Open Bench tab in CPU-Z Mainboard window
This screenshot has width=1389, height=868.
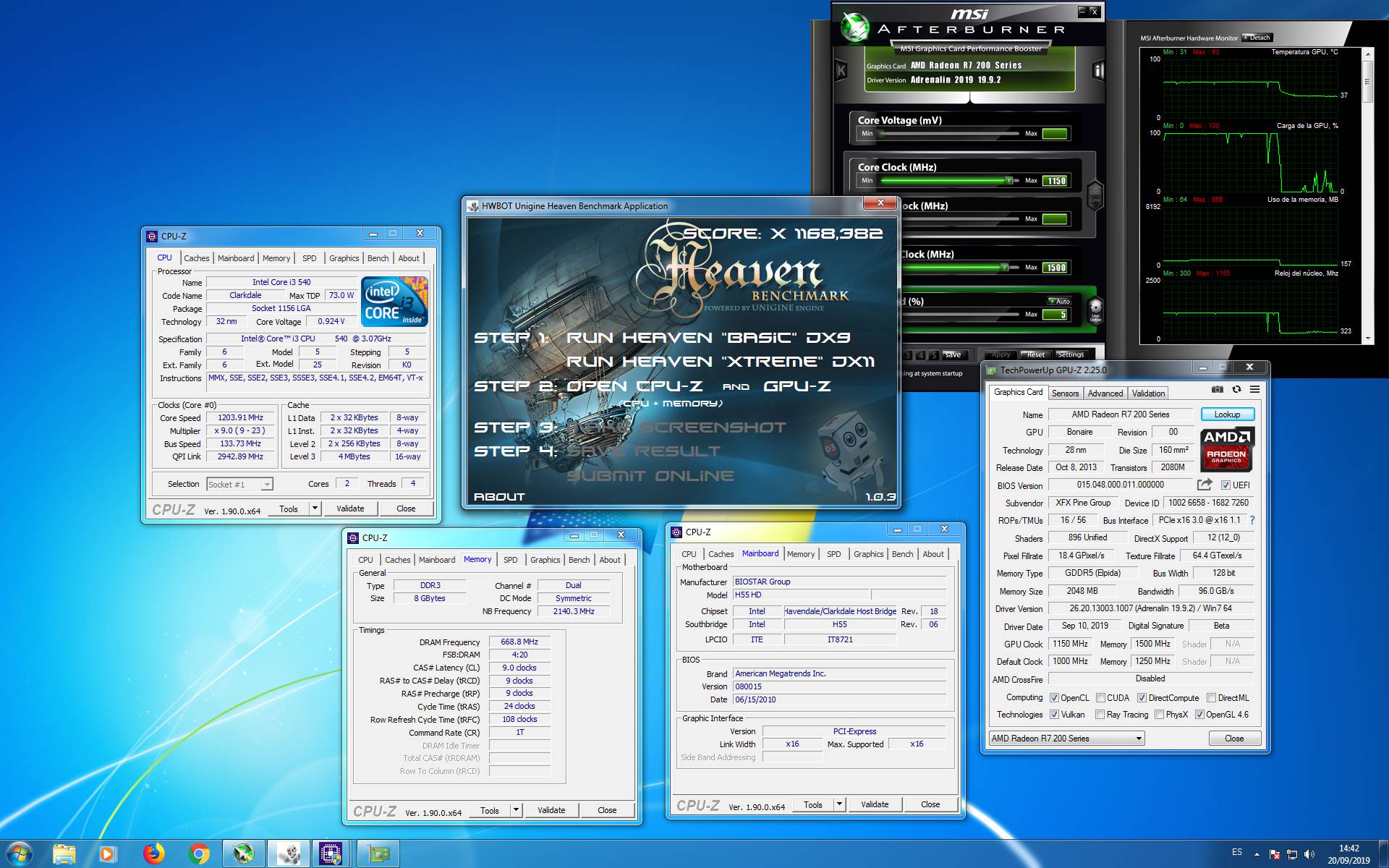click(x=902, y=554)
